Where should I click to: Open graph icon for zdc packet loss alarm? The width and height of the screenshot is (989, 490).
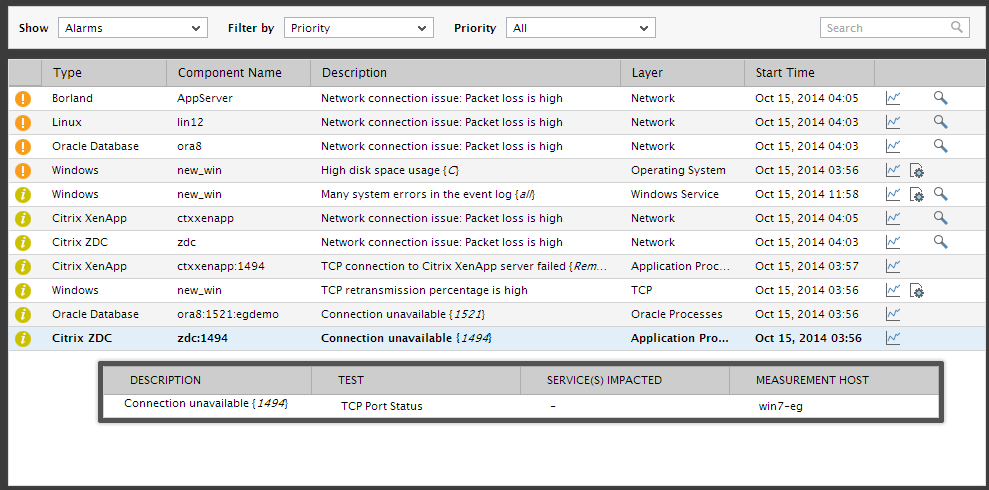point(892,242)
